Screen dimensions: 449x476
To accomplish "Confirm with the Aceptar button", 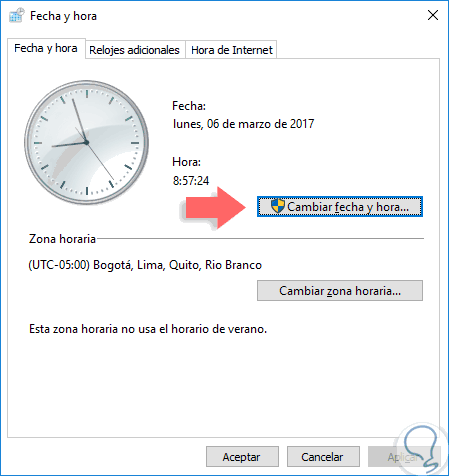I will pos(242,457).
